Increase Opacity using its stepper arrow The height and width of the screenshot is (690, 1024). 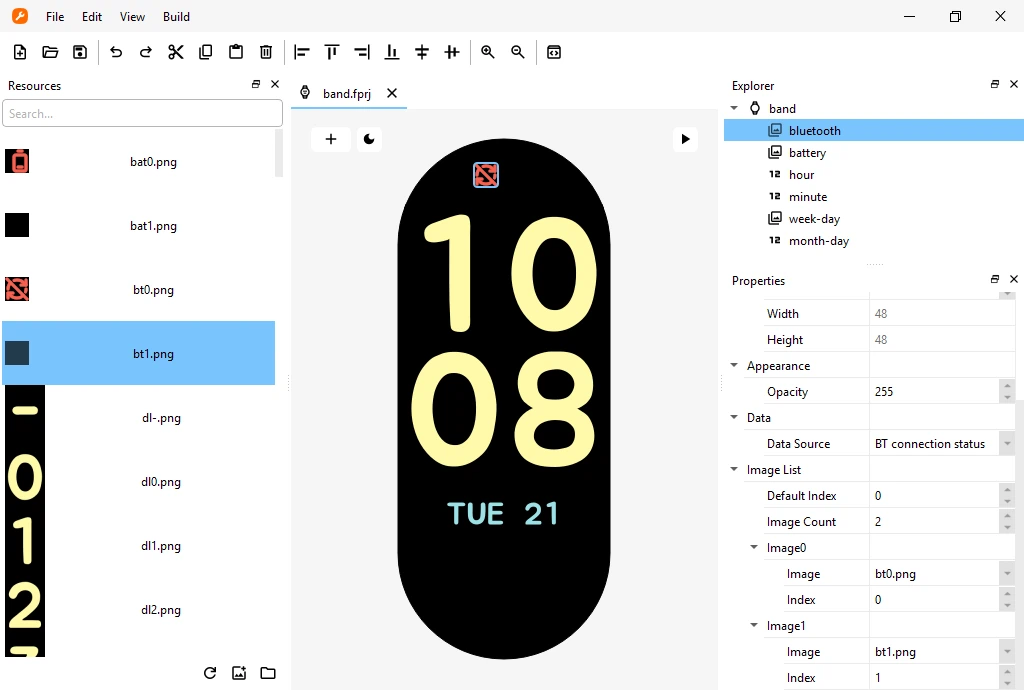point(1007,387)
